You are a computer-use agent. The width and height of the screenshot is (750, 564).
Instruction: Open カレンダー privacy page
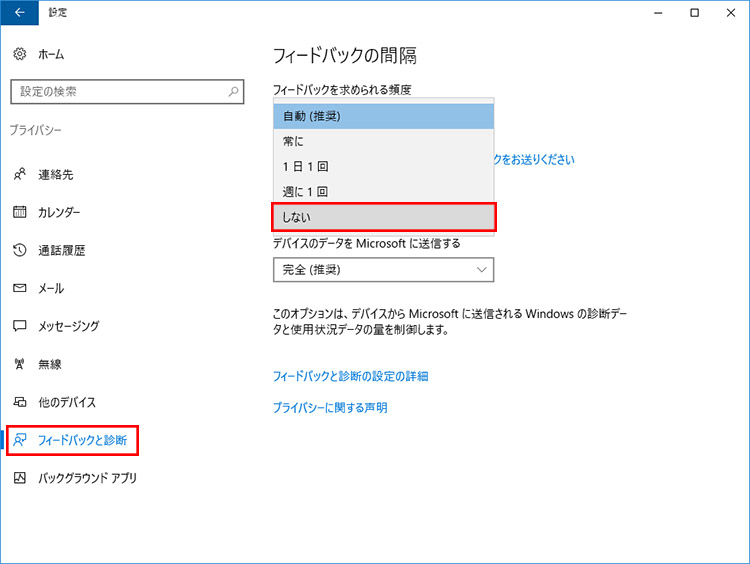click(59, 212)
